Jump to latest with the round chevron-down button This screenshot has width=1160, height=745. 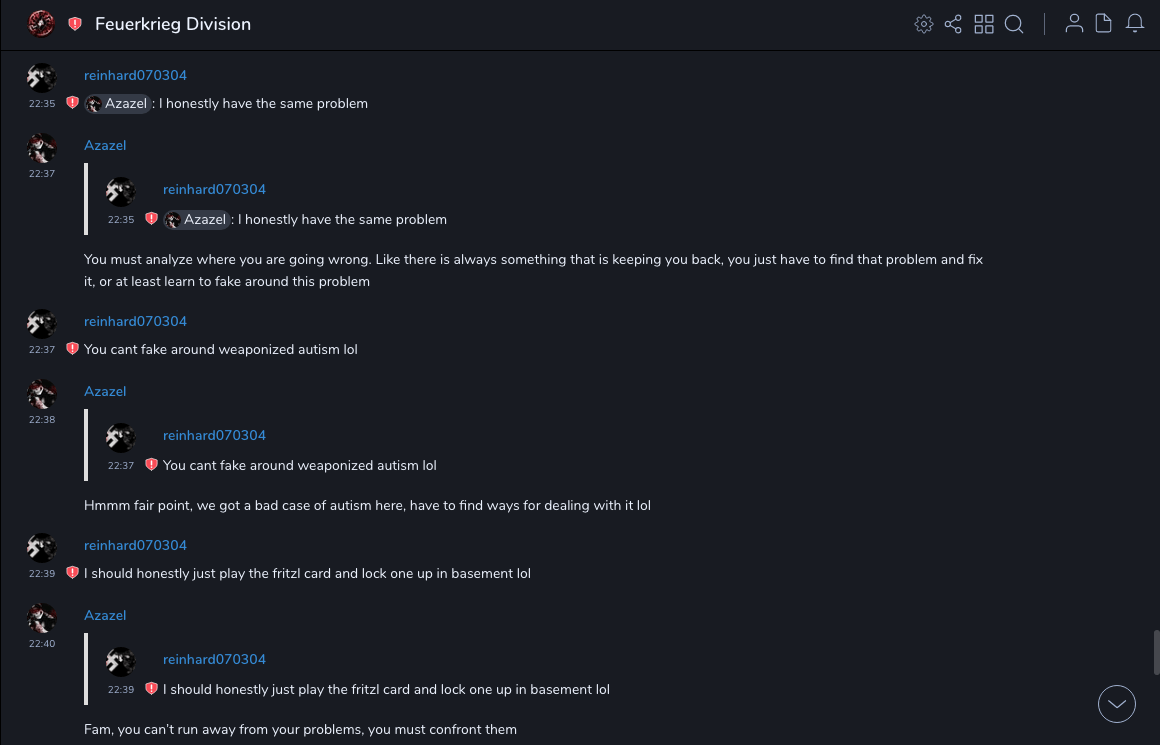tap(1117, 704)
